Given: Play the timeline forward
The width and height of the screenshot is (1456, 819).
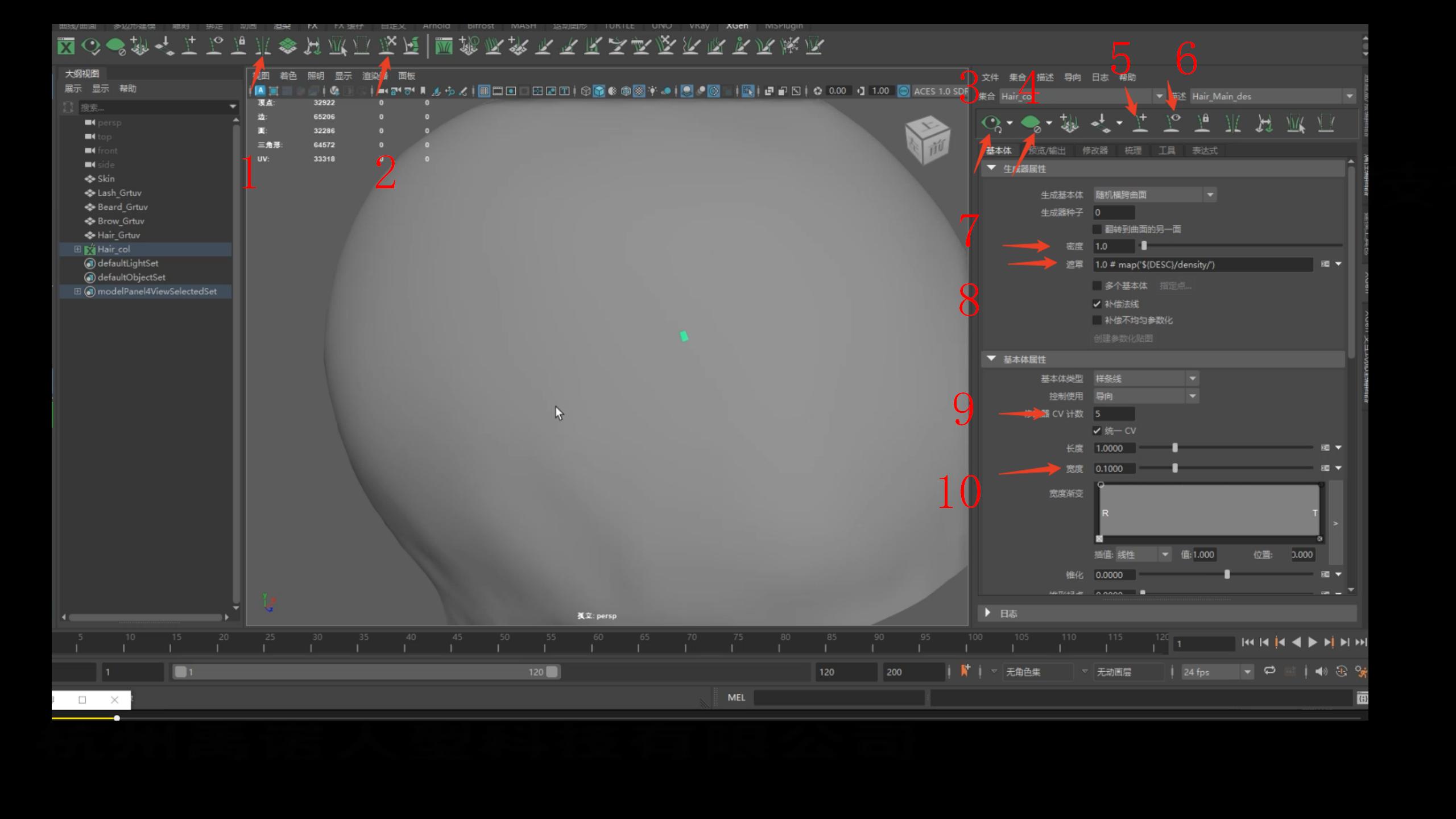Looking at the screenshot, I should (x=1313, y=643).
